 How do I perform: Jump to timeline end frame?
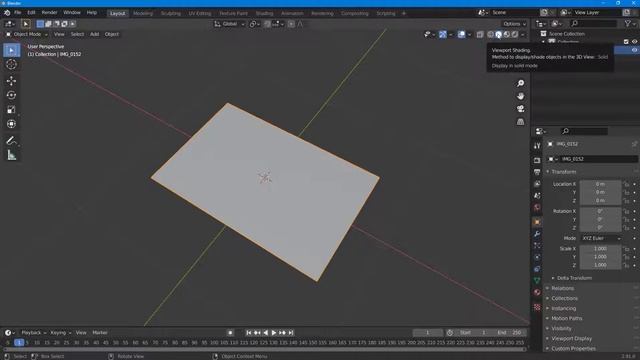pyautogui.click(x=291, y=333)
